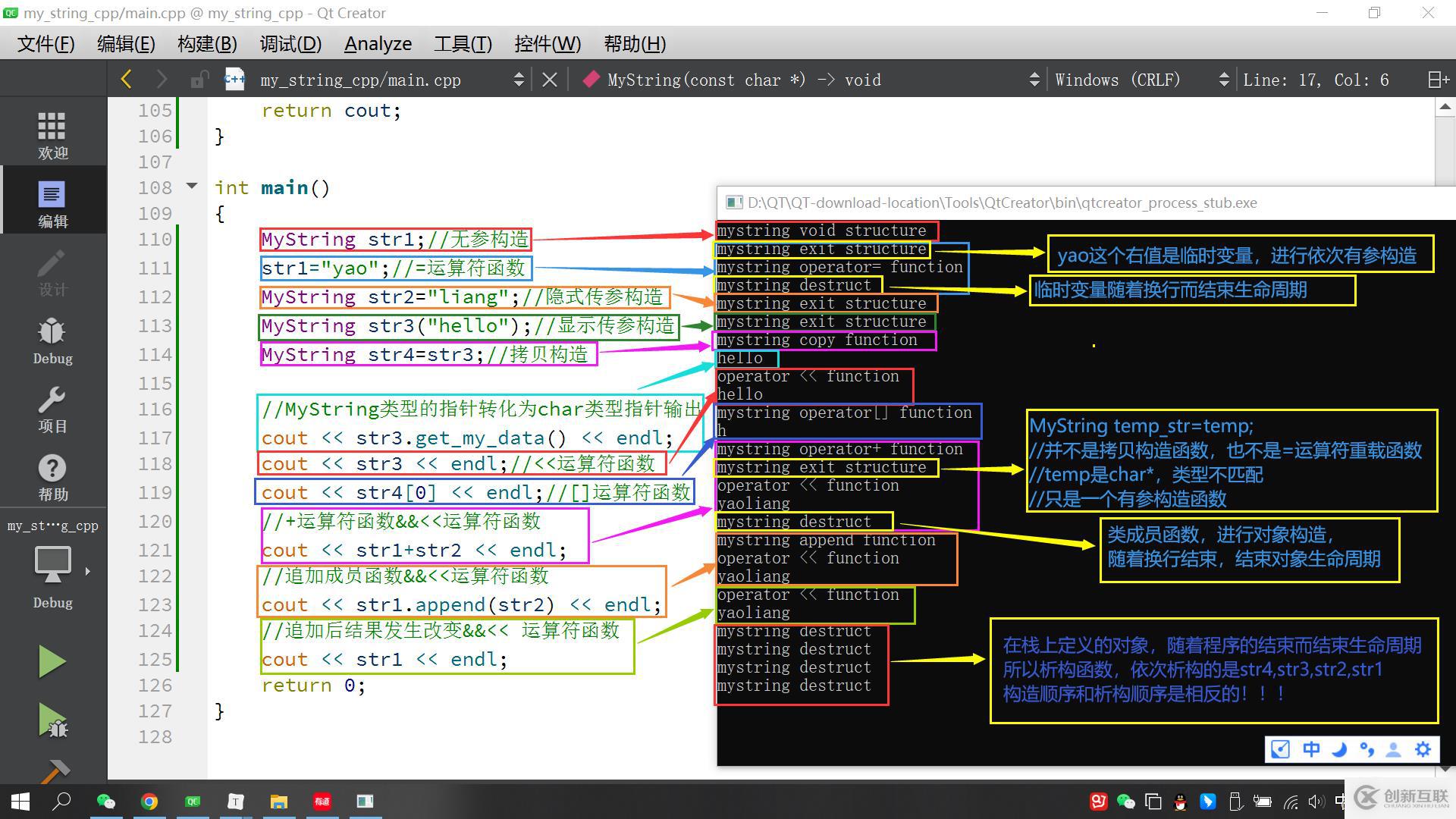Open the Welcome (欢迎) mode
The width and height of the screenshot is (1456, 819).
(x=52, y=135)
